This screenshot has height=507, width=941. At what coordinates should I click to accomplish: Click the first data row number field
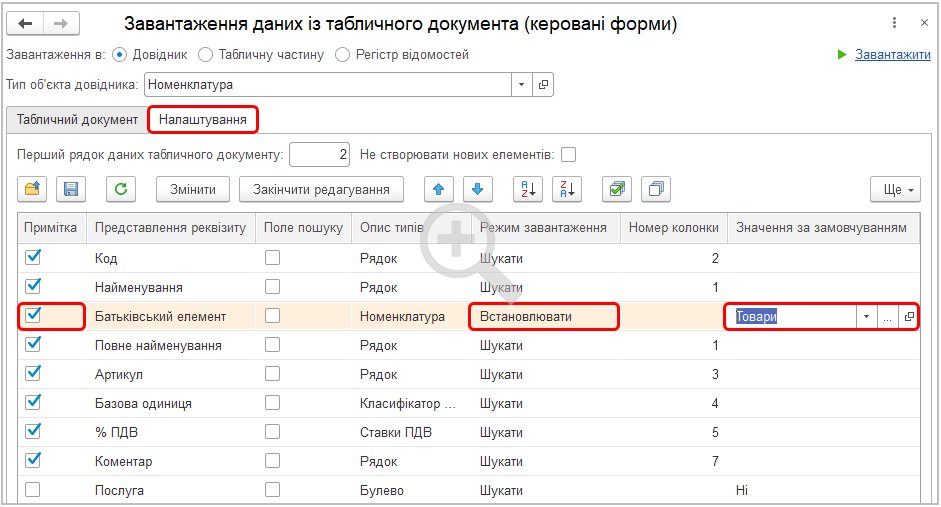pyautogui.click(x=320, y=155)
